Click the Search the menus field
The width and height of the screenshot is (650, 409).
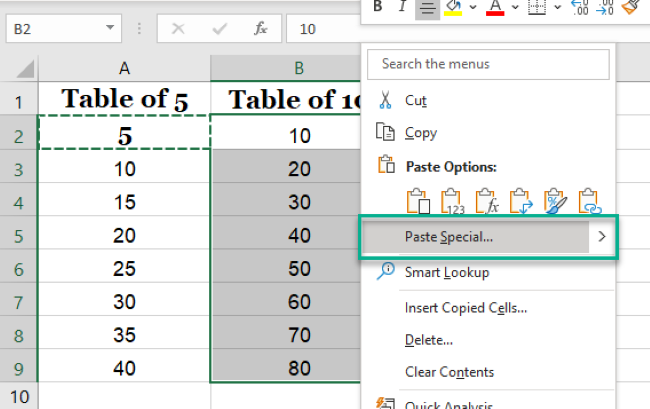point(488,64)
